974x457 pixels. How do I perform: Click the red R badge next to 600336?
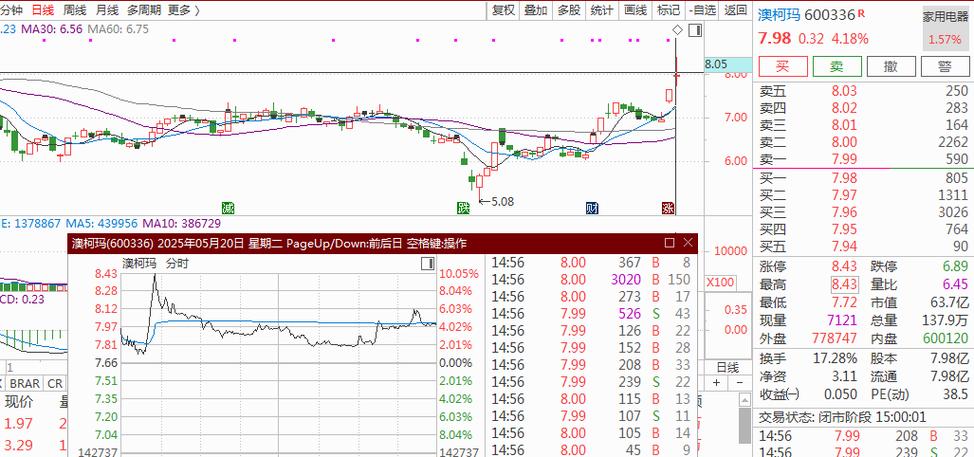(x=861, y=15)
